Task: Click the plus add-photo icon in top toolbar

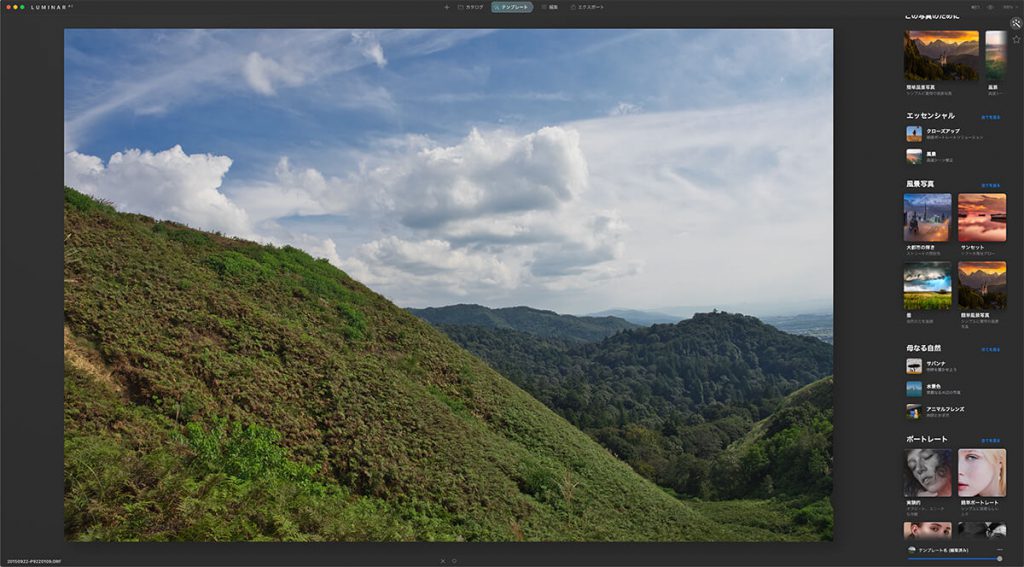Action: [447, 7]
